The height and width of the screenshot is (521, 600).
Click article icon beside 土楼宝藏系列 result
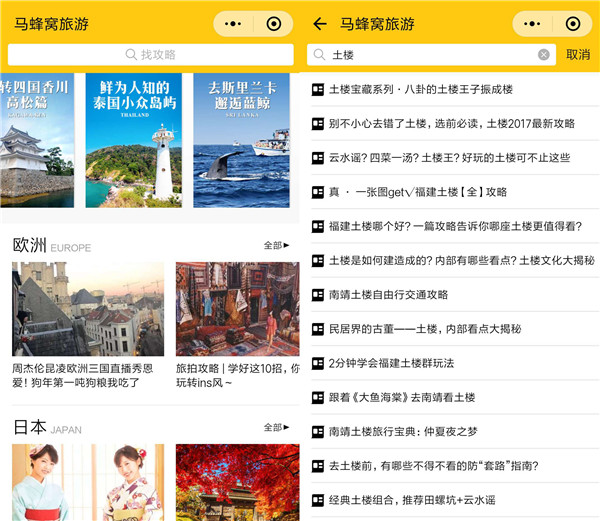318,89
